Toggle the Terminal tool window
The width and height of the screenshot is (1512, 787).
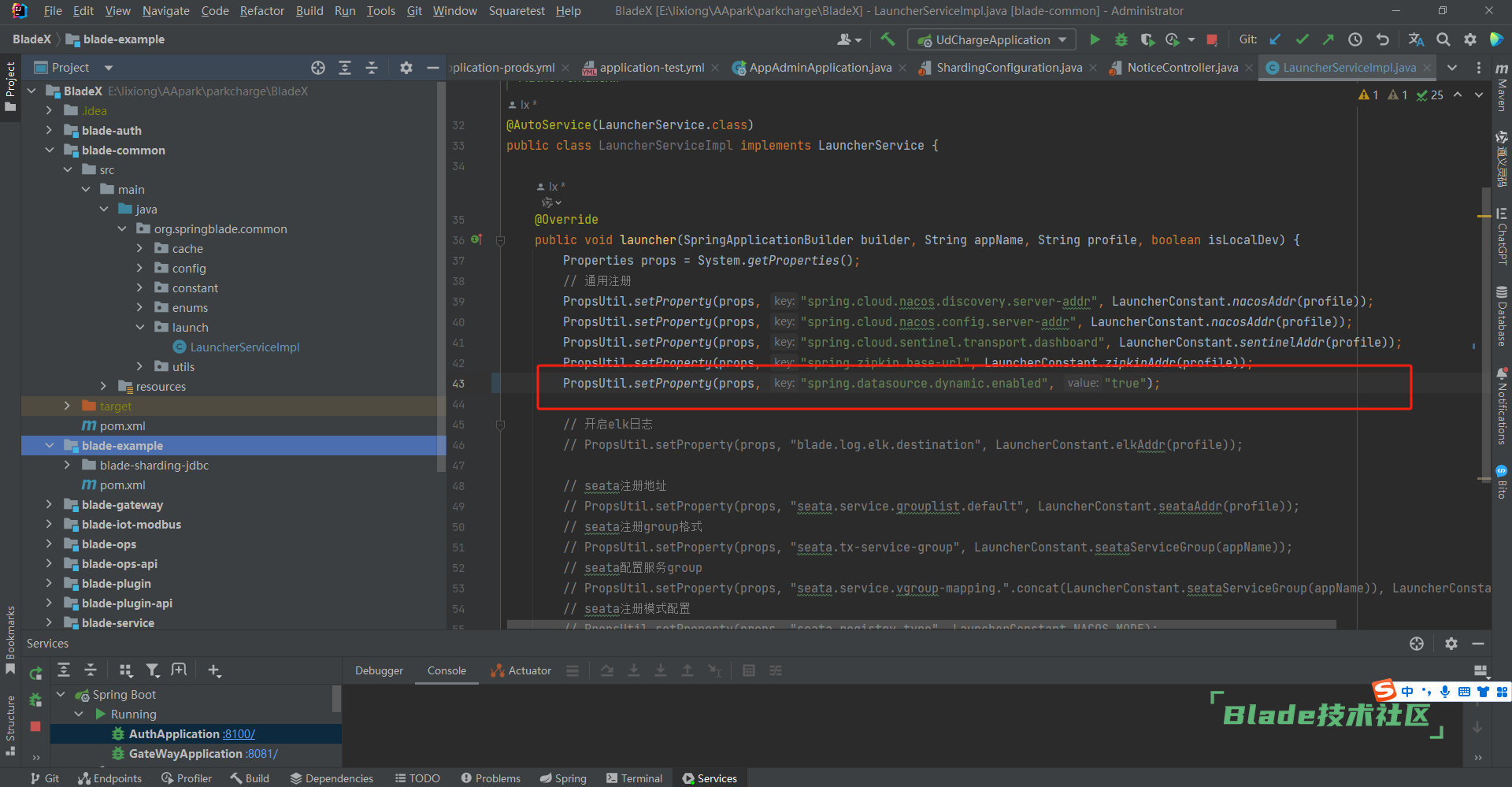pos(634,778)
